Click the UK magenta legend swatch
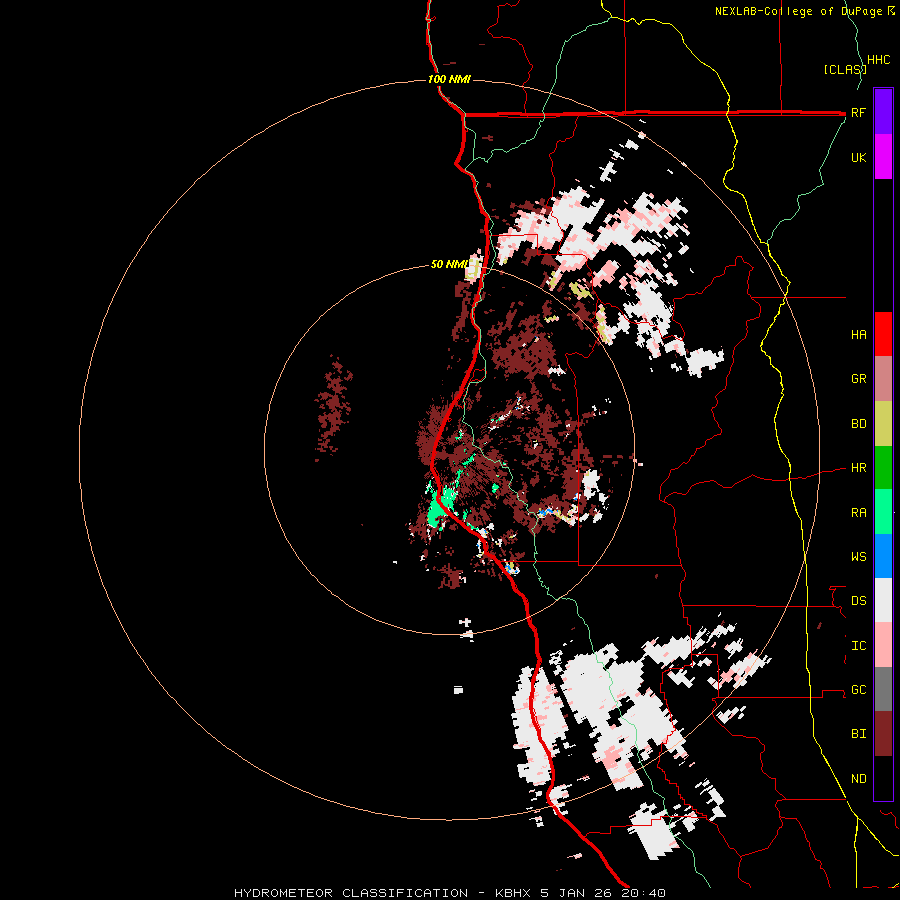 tap(883, 157)
